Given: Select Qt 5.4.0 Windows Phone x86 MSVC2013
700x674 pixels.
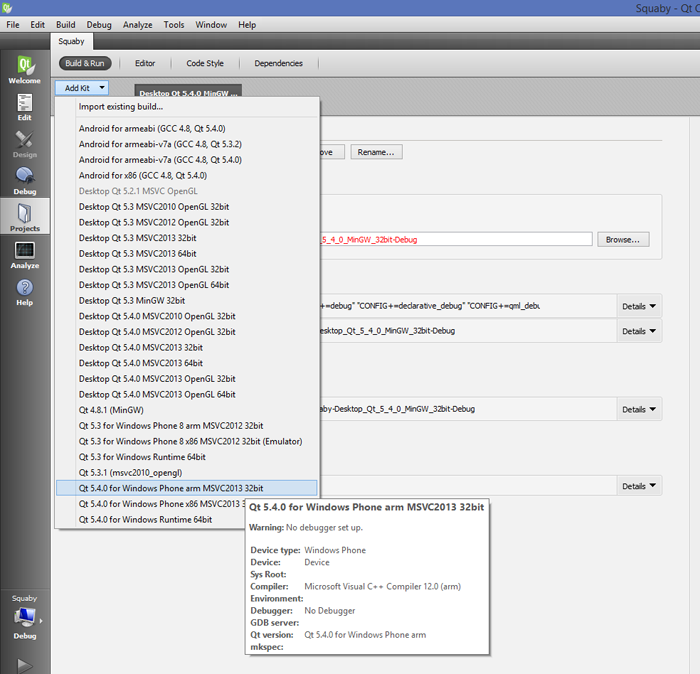Looking at the screenshot, I should pos(152,503).
